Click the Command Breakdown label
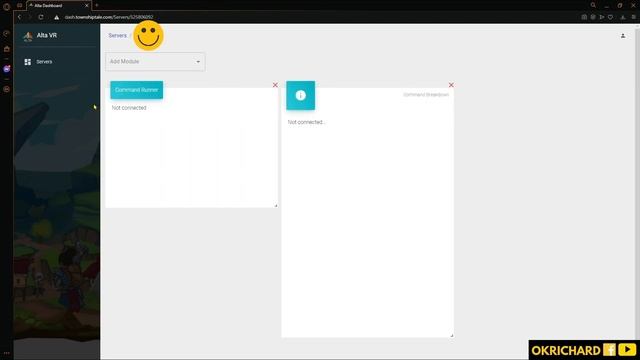 tap(426, 95)
